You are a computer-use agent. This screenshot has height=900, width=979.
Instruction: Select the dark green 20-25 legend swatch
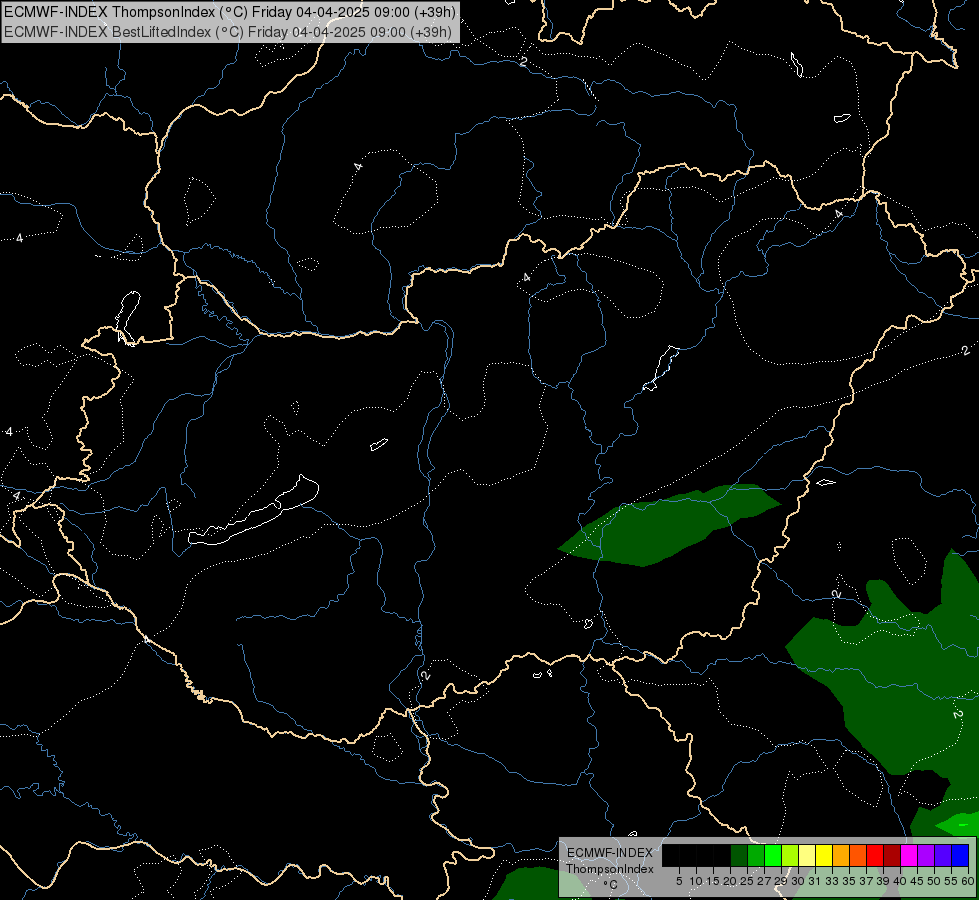coord(739,855)
